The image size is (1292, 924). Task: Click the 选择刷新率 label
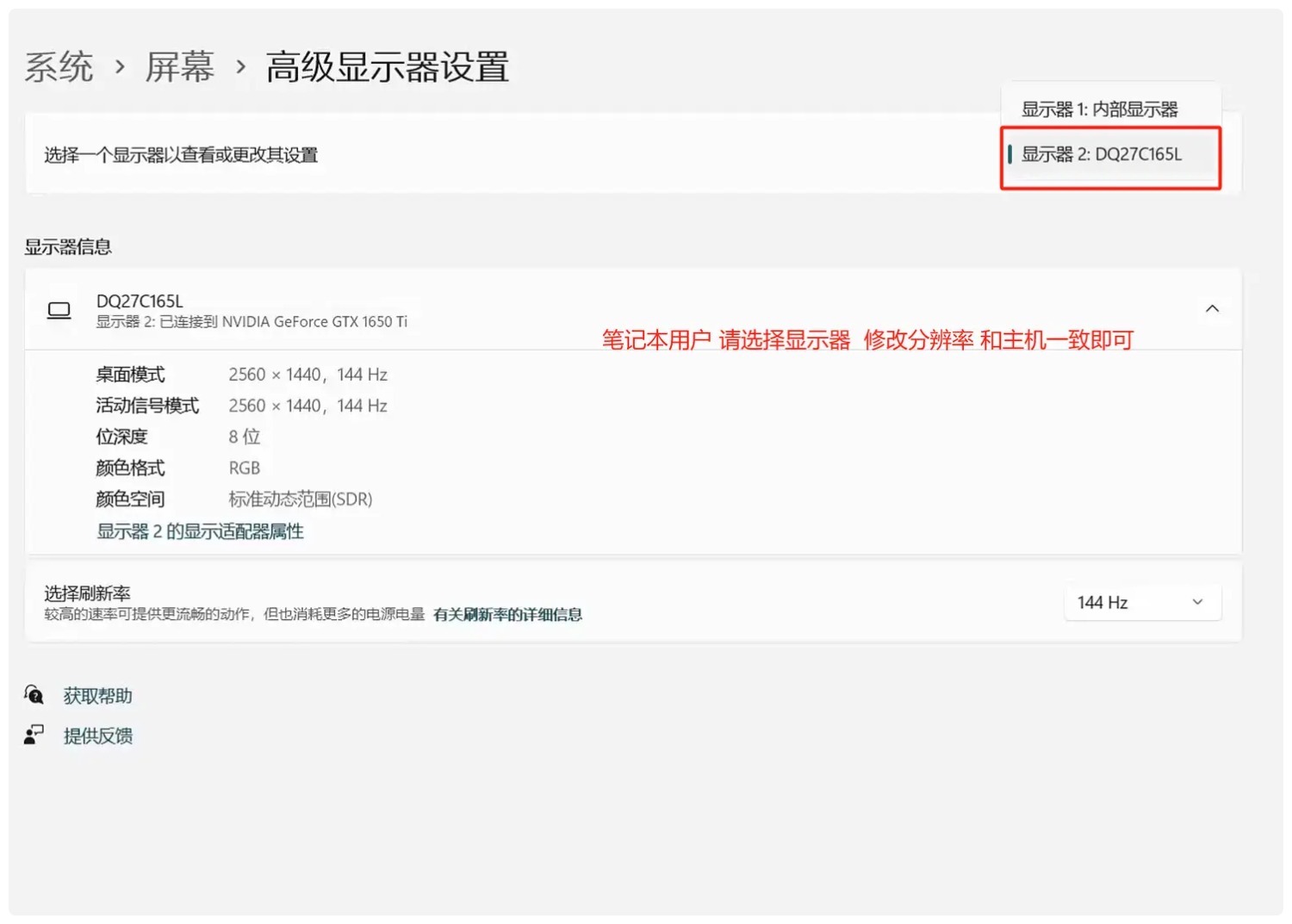coord(87,593)
